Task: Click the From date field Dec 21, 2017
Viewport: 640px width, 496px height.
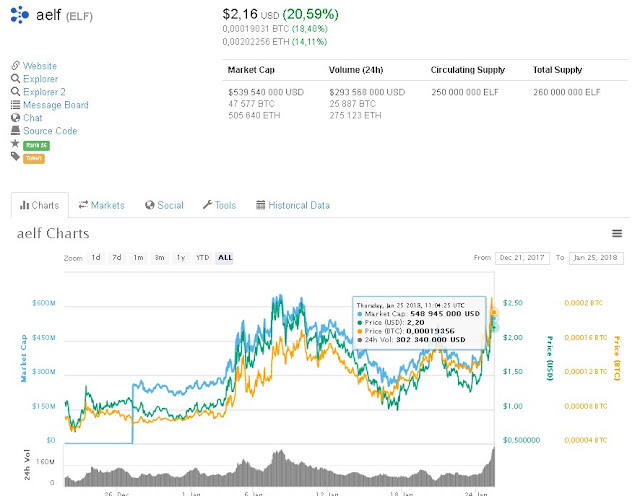Action: [522, 258]
